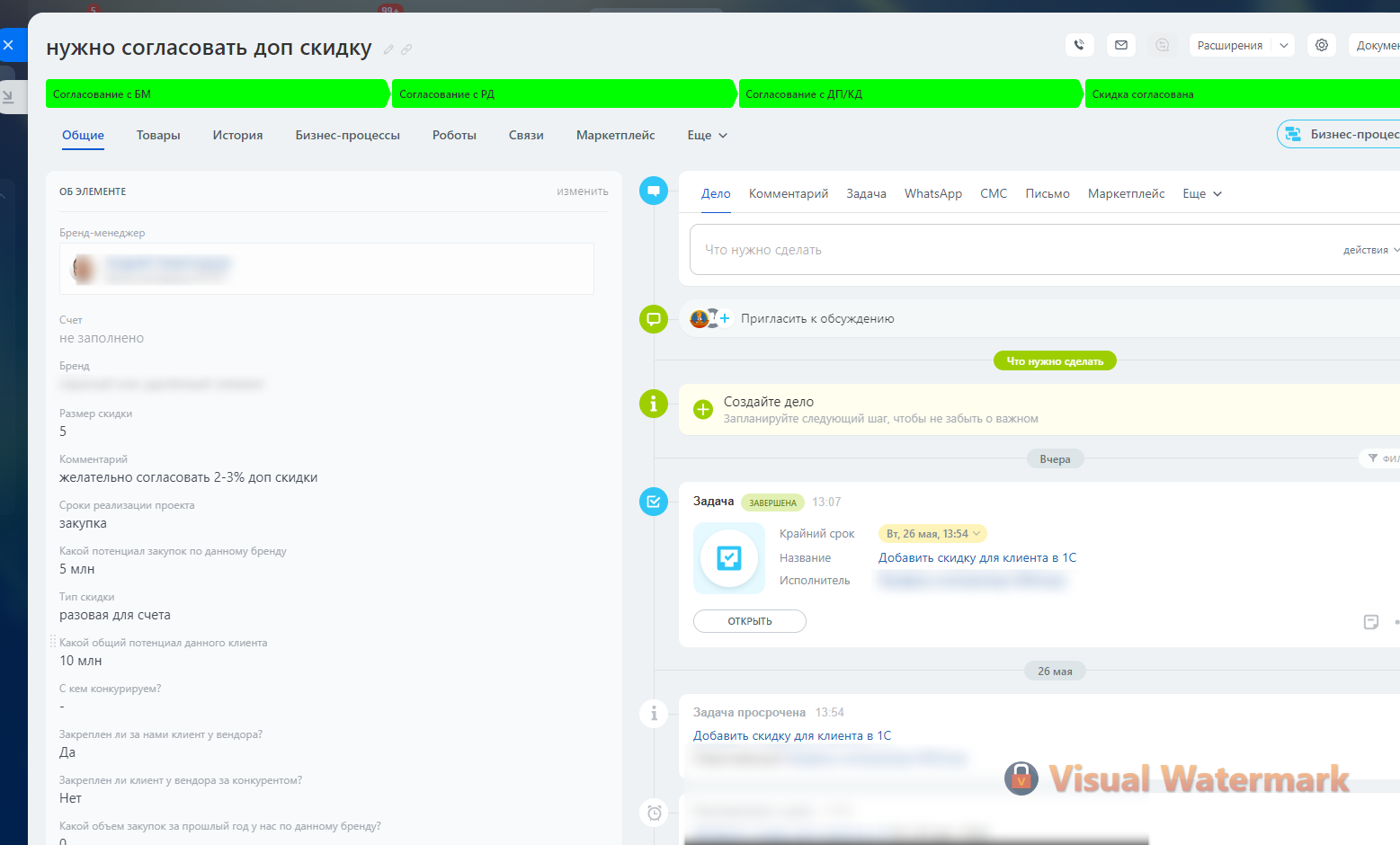Click the alarm clock timeline icon
Screen dimensions: 1400x845
click(x=654, y=813)
